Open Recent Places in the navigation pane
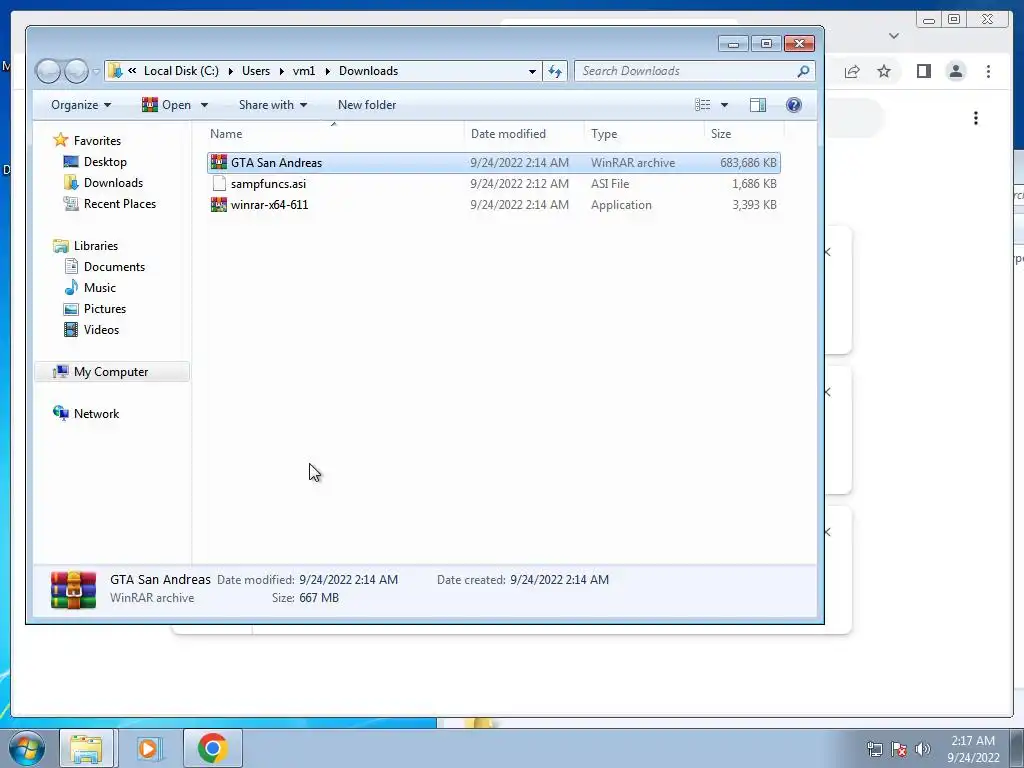The image size is (1024, 768). pyautogui.click(x=120, y=203)
